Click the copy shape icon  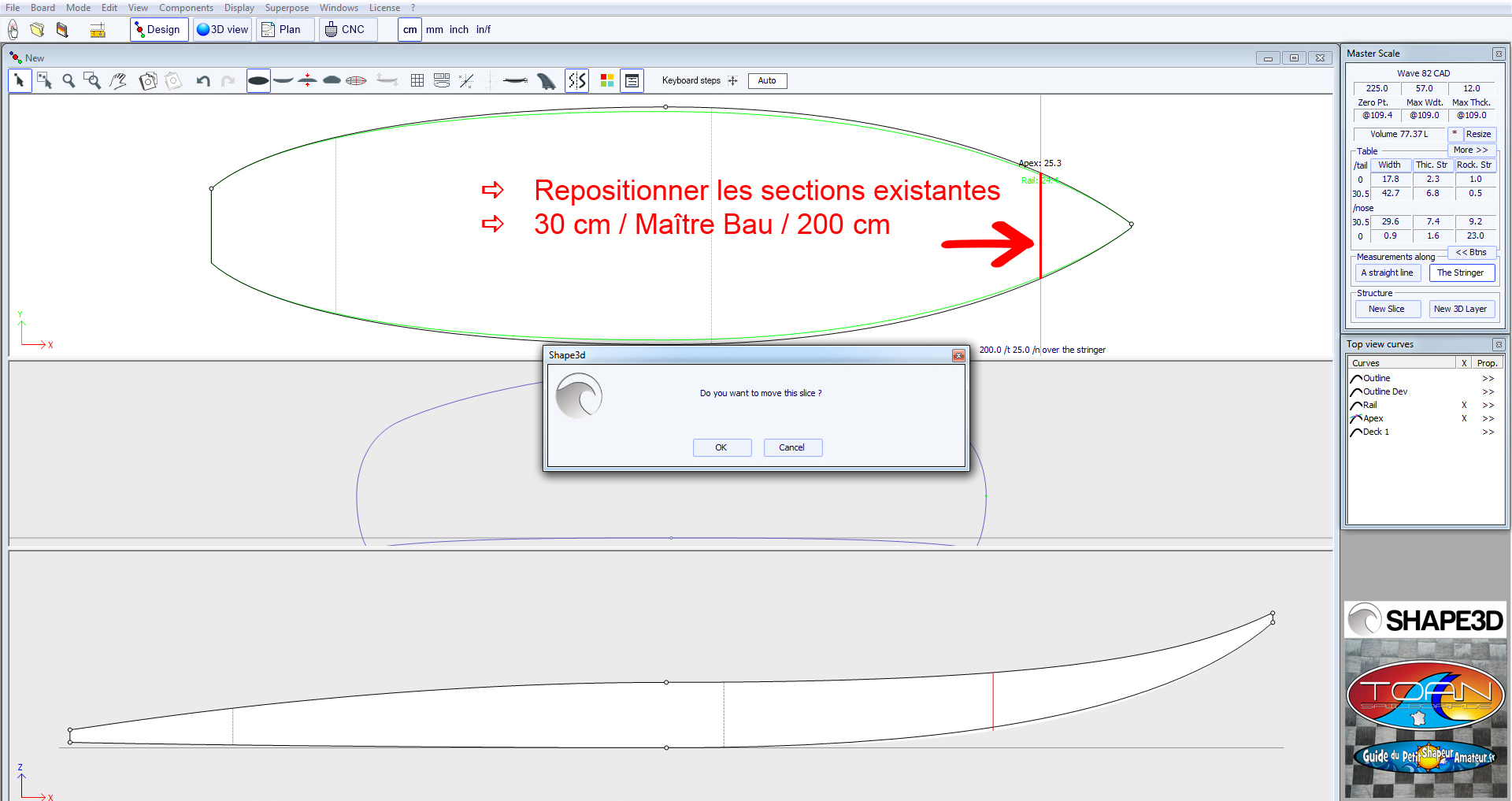(147, 81)
